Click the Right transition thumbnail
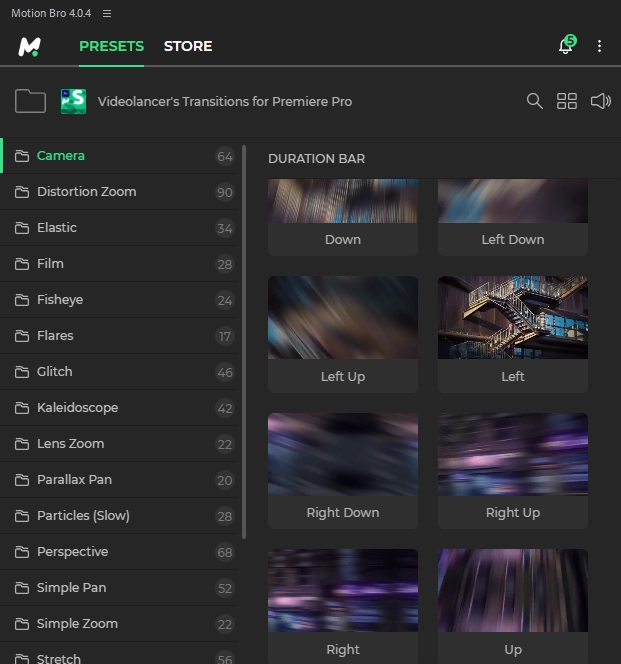This screenshot has height=664, width=621. coord(343,591)
